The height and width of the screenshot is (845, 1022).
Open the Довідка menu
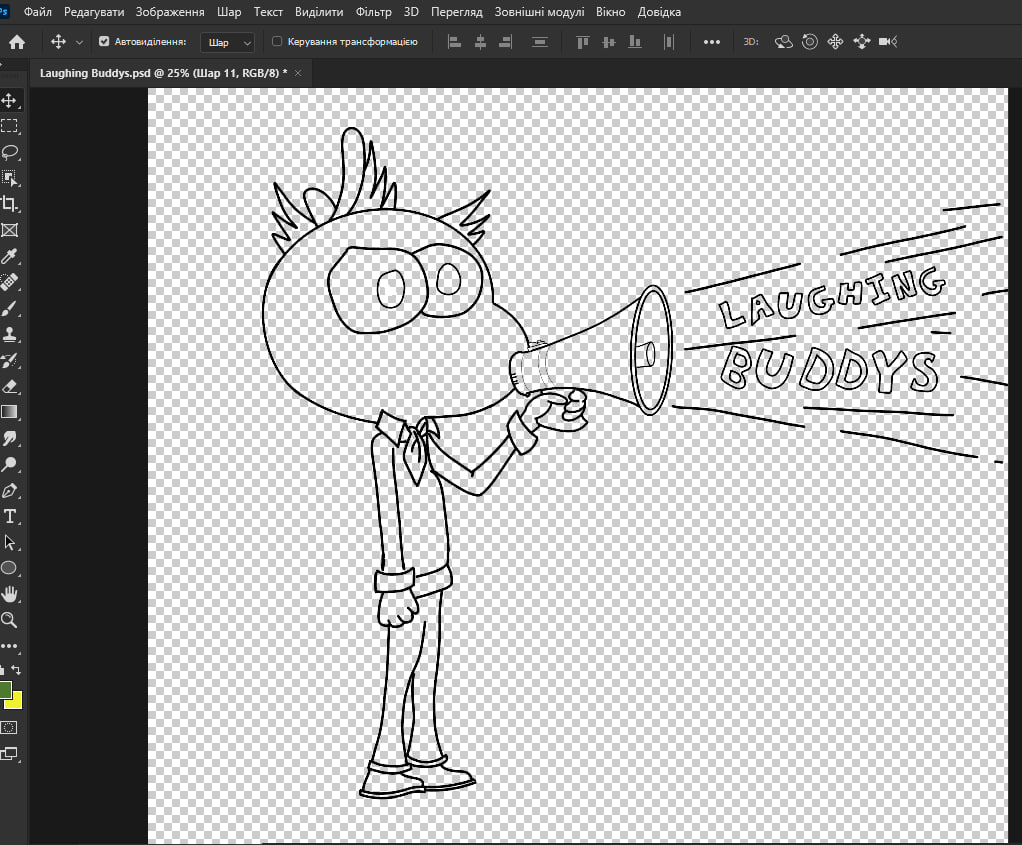pos(660,12)
